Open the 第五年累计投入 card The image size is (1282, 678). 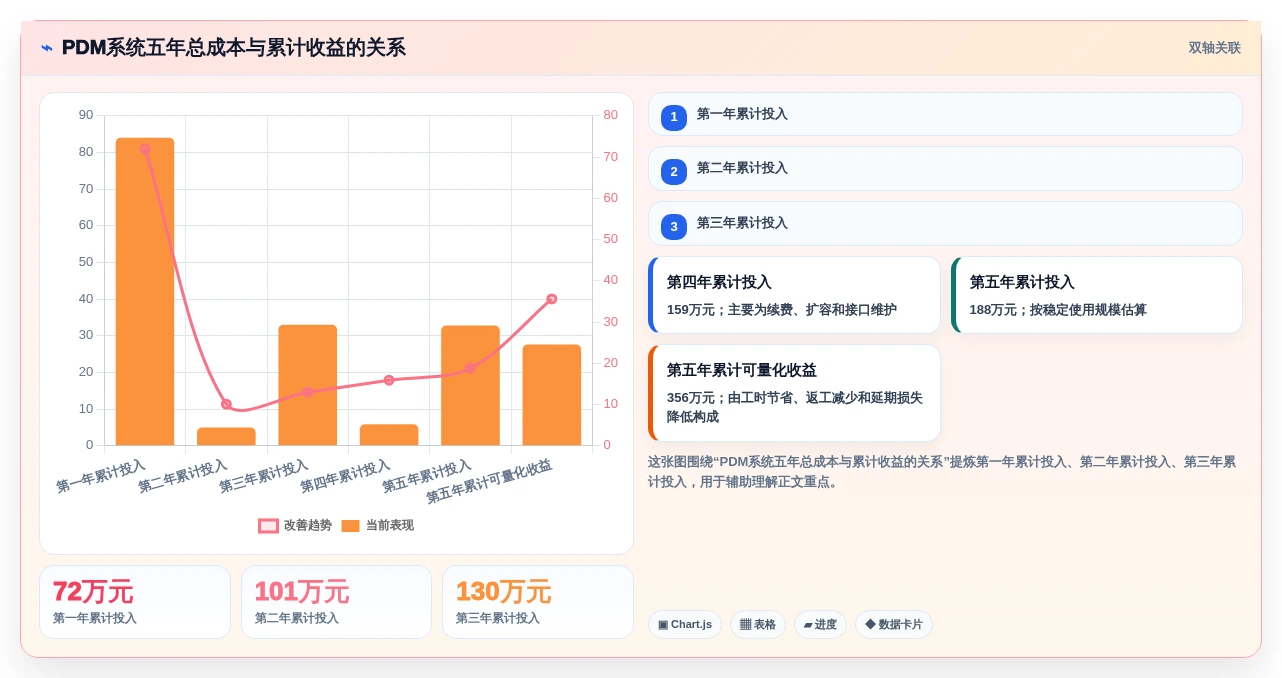pos(1097,295)
